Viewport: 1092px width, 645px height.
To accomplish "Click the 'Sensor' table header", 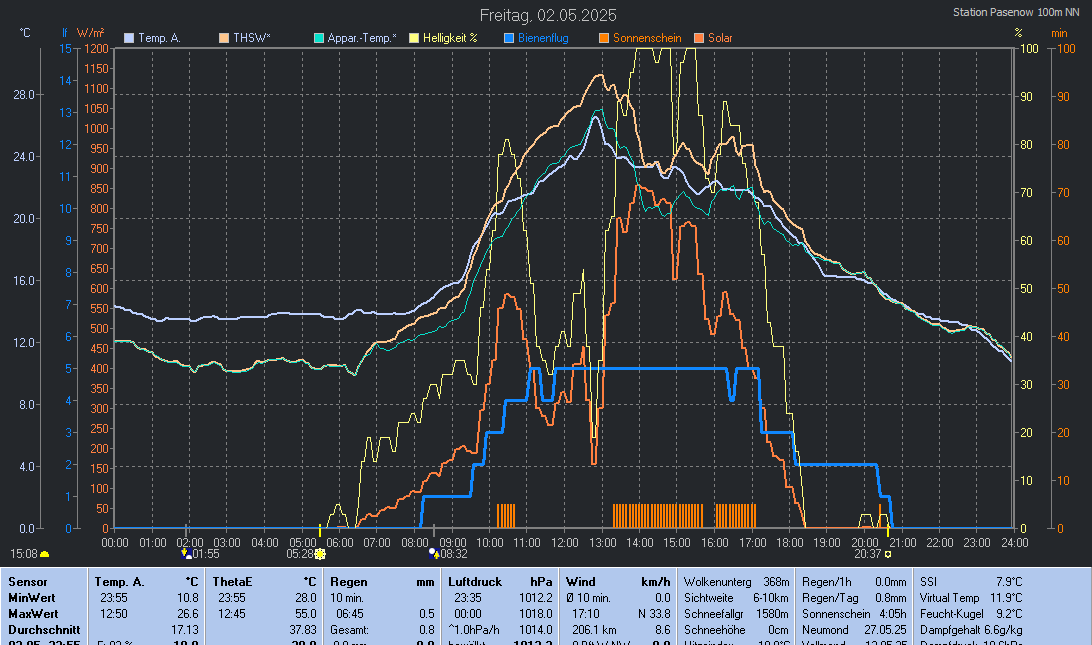I will [x=28, y=582].
